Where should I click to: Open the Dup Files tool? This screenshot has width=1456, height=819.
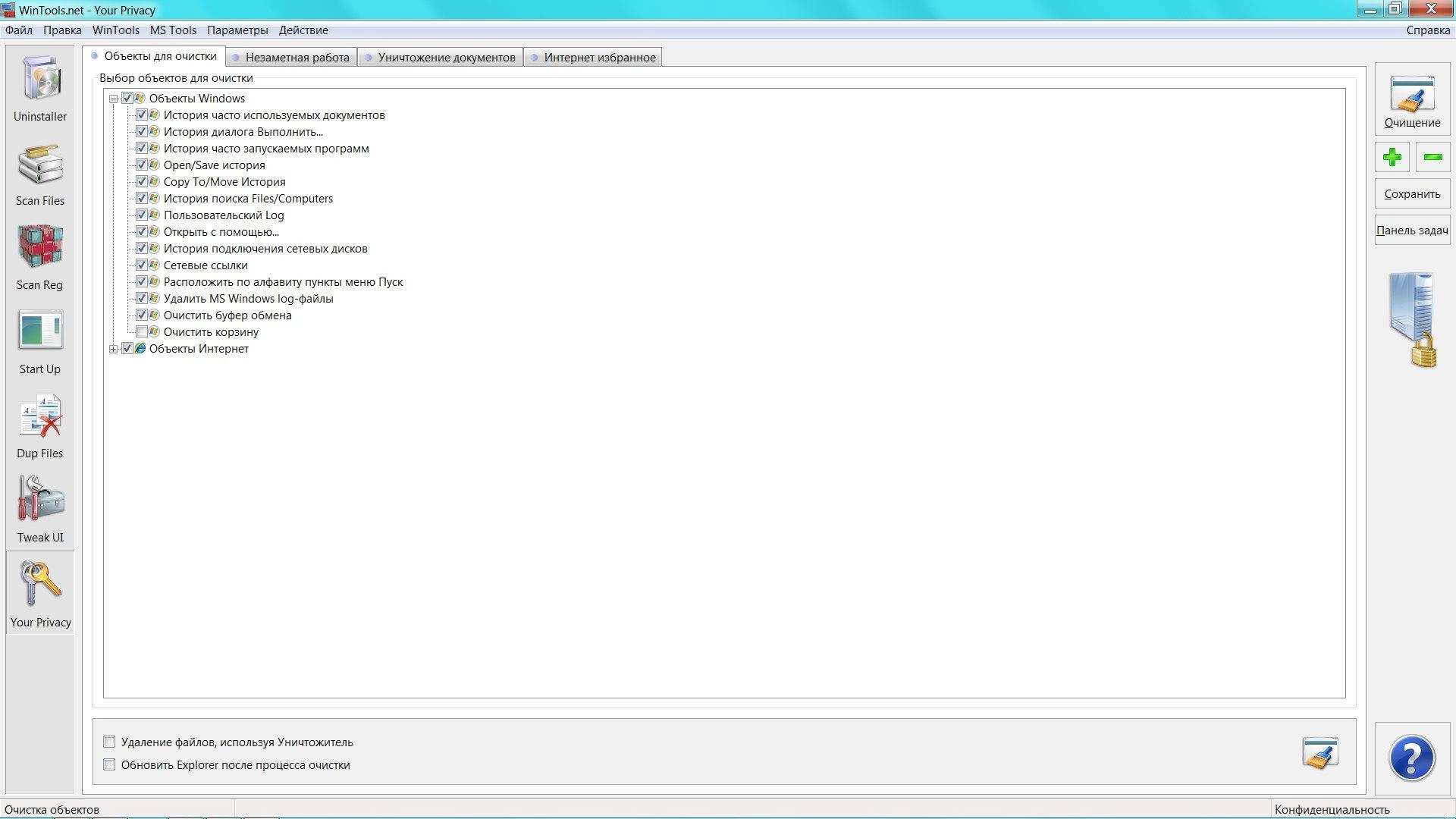pyautogui.click(x=40, y=425)
